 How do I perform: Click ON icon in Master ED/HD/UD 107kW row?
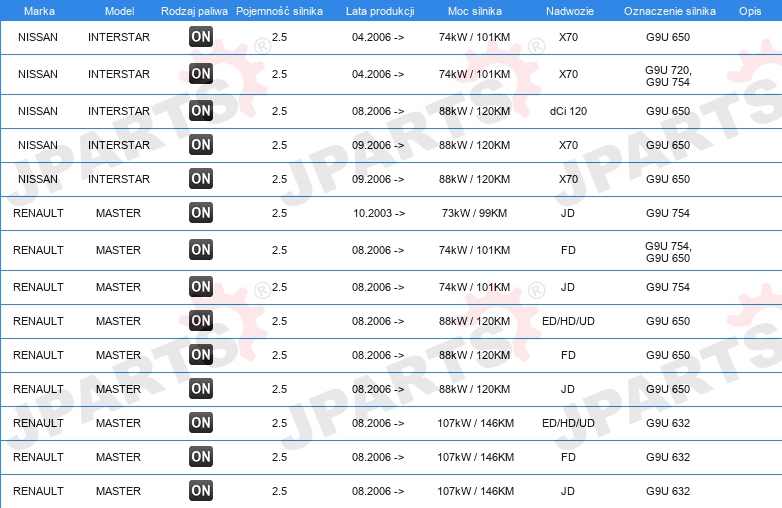click(x=200, y=422)
